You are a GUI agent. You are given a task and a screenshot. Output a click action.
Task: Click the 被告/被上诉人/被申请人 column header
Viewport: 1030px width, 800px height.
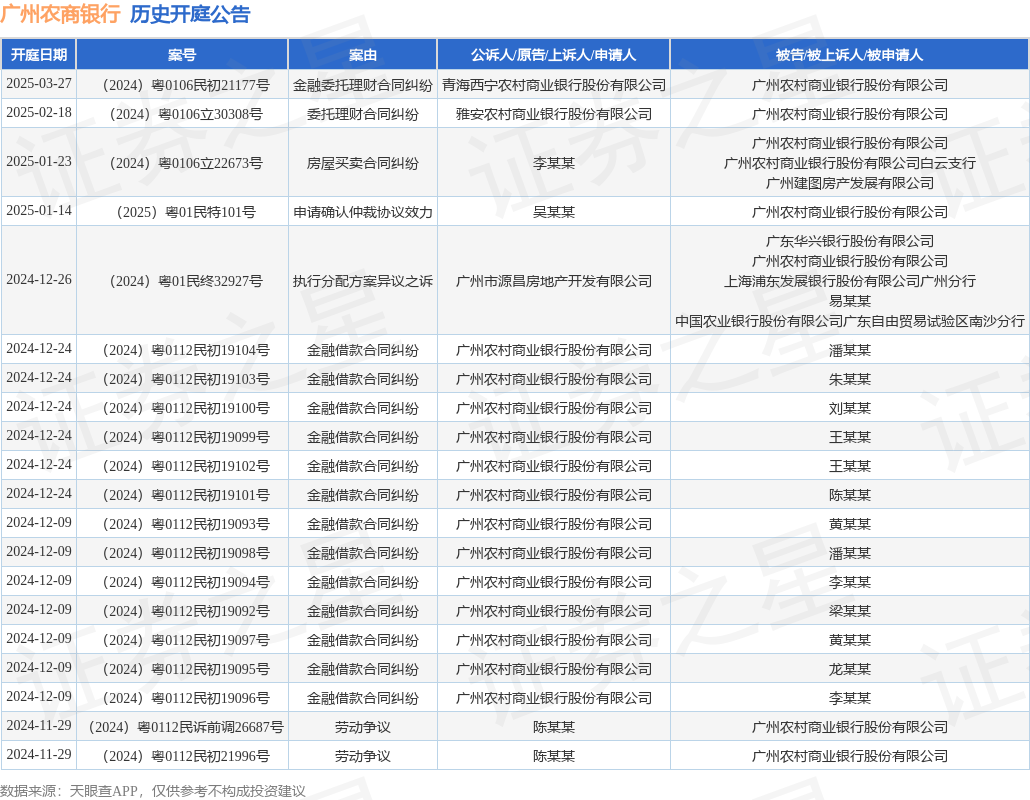849,55
